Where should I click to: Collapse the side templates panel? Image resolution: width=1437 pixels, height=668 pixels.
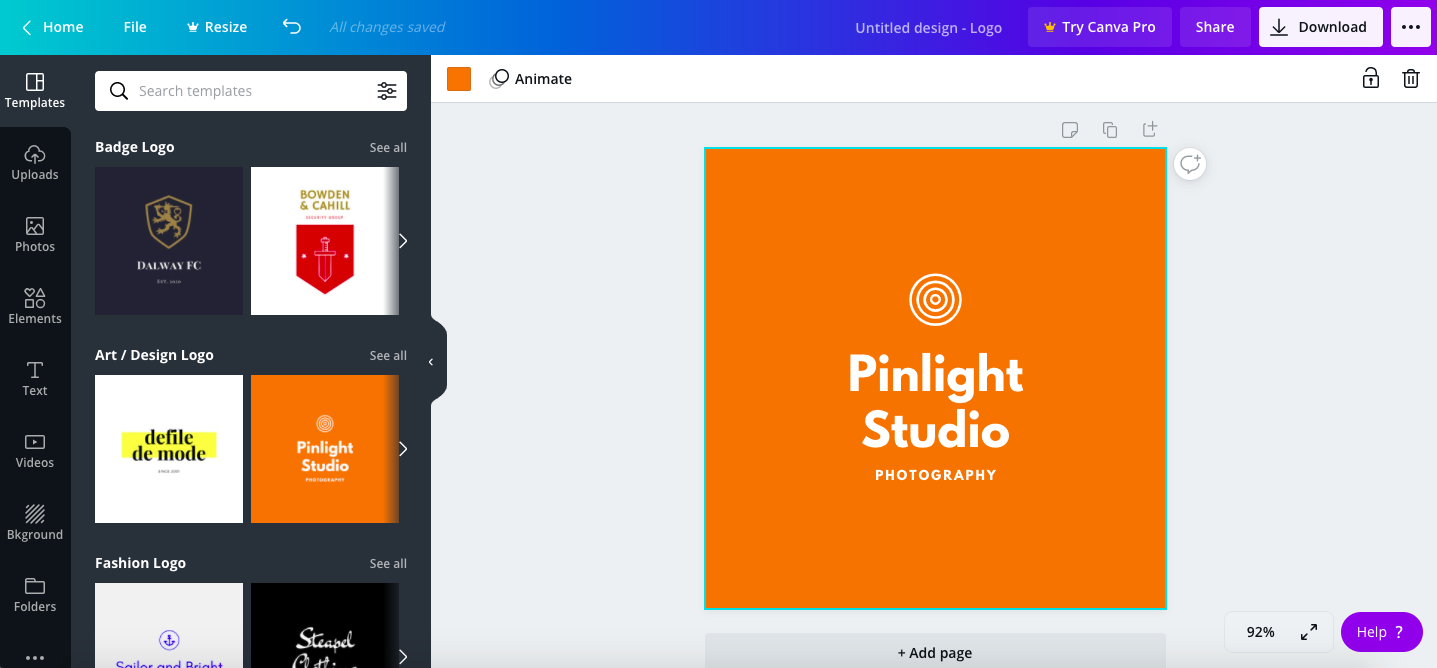click(x=431, y=362)
